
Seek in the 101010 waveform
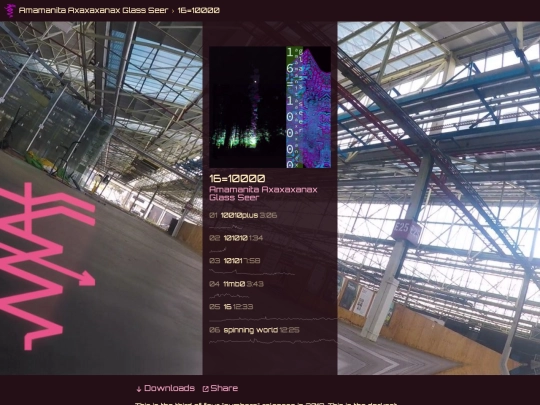point(218,249)
